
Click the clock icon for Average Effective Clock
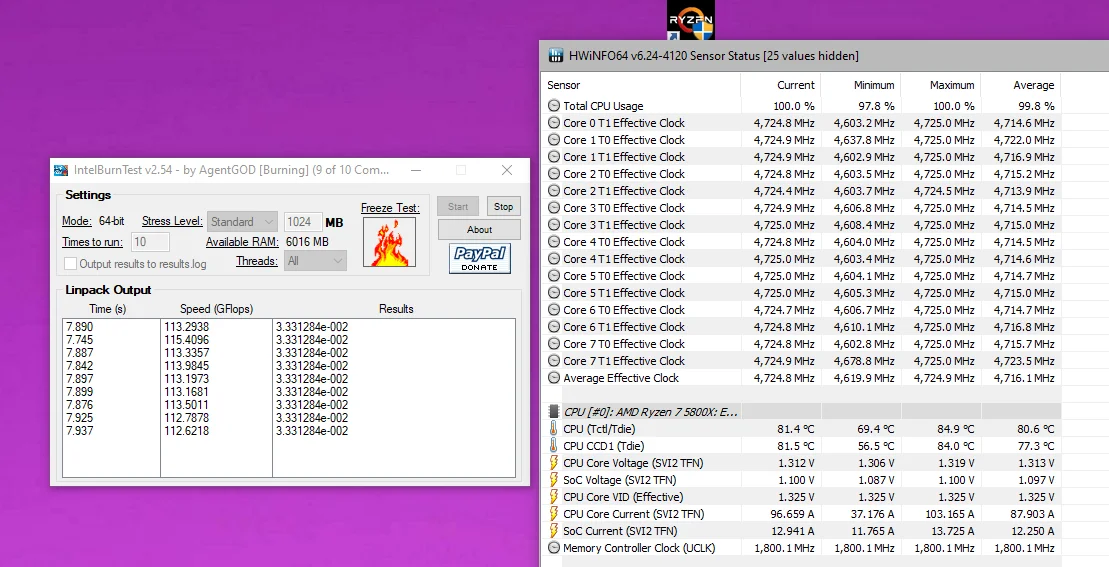coord(554,378)
